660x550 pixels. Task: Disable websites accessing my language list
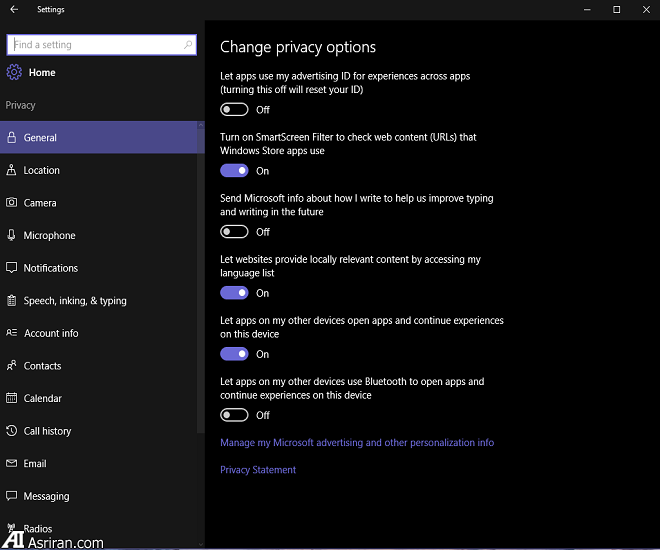[234, 293]
